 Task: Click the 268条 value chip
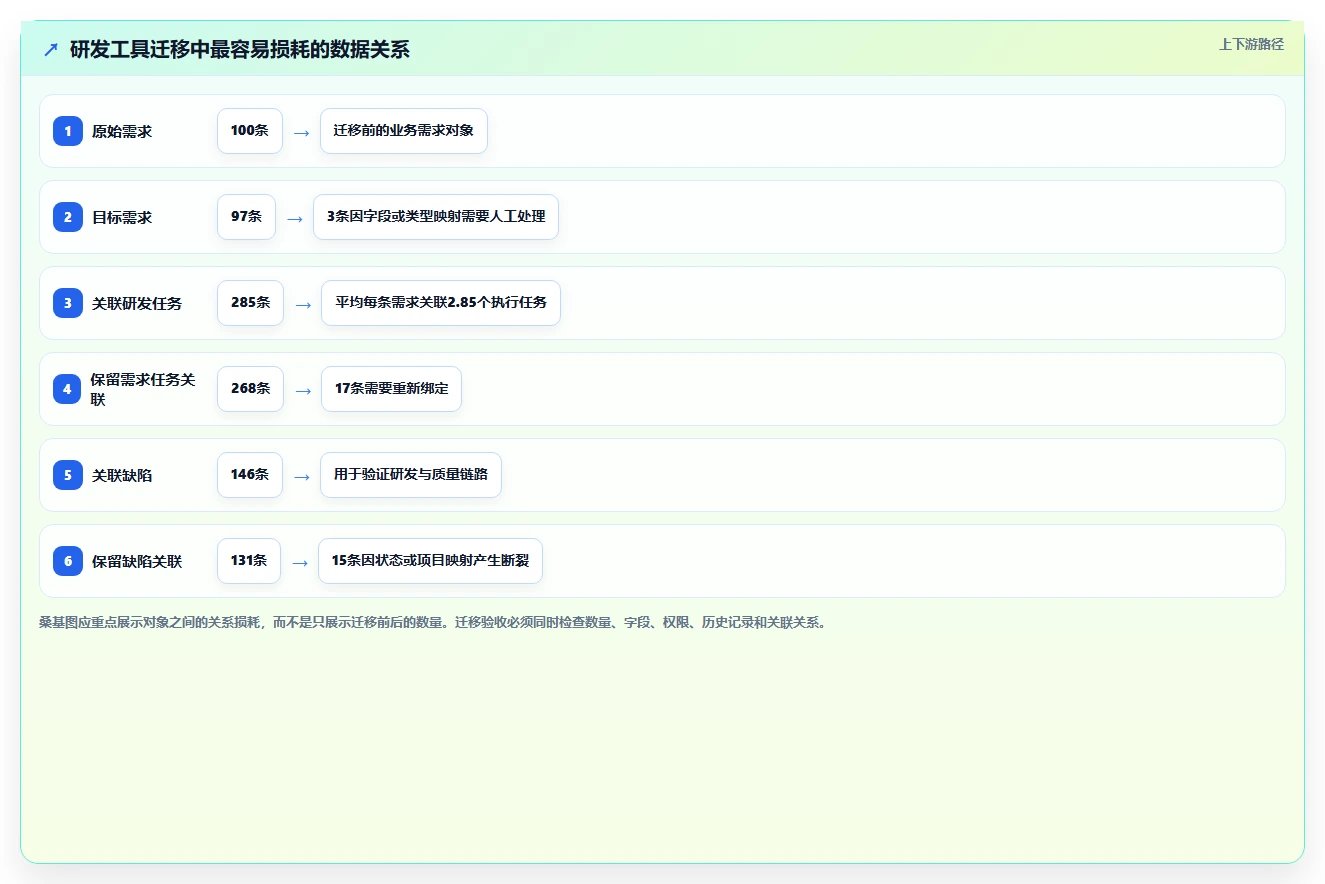tap(250, 389)
